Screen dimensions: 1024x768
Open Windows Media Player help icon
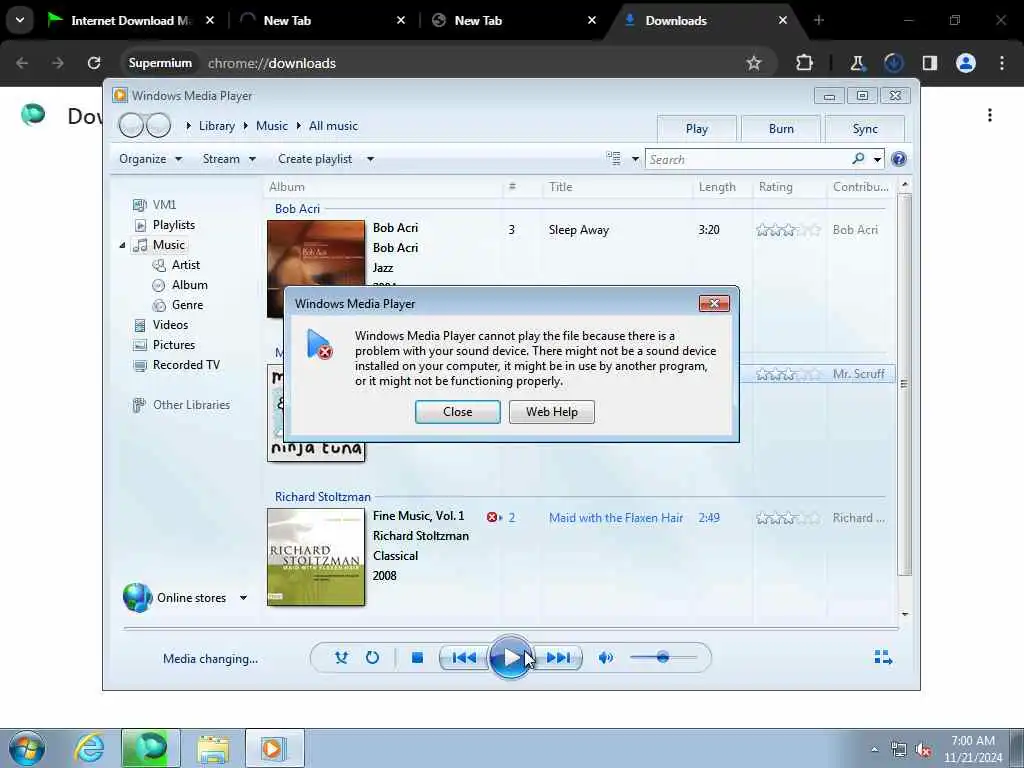pos(899,159)
